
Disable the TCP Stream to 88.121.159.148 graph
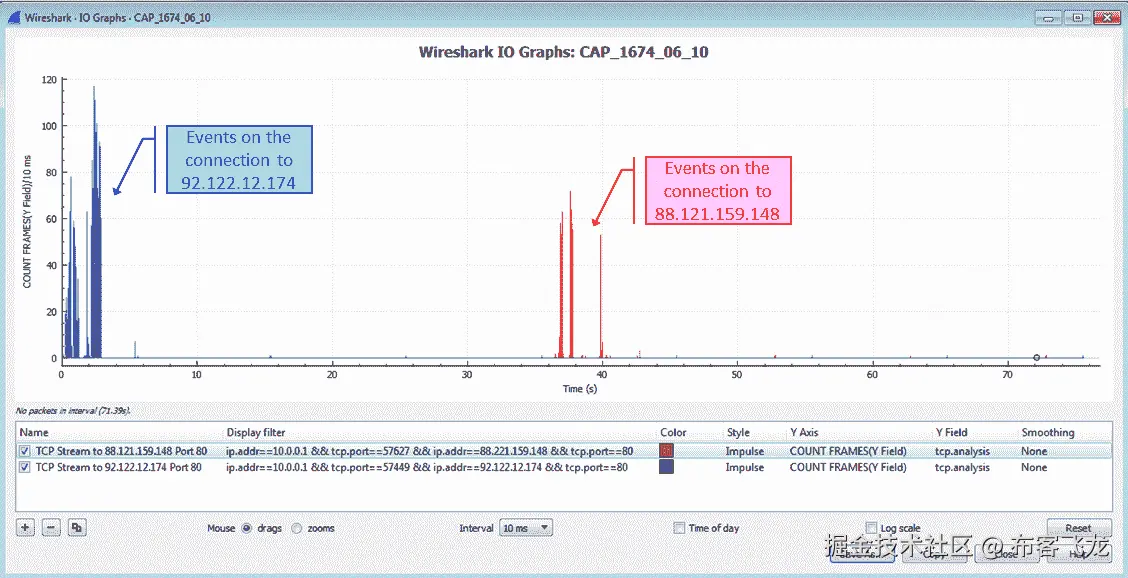(x=25, y=451)
